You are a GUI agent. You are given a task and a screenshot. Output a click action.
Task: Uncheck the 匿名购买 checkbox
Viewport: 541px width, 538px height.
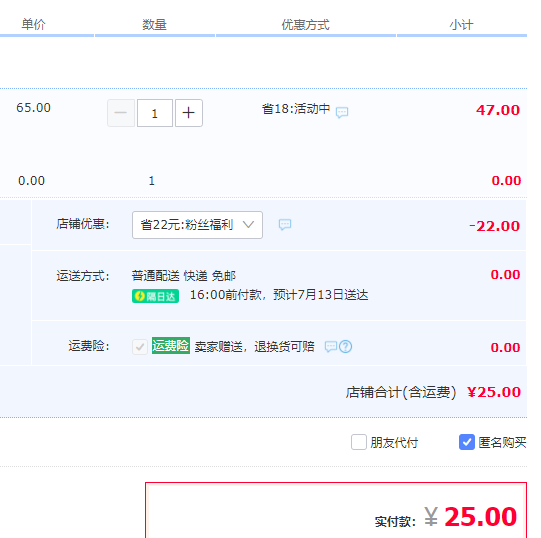(467, 442)
